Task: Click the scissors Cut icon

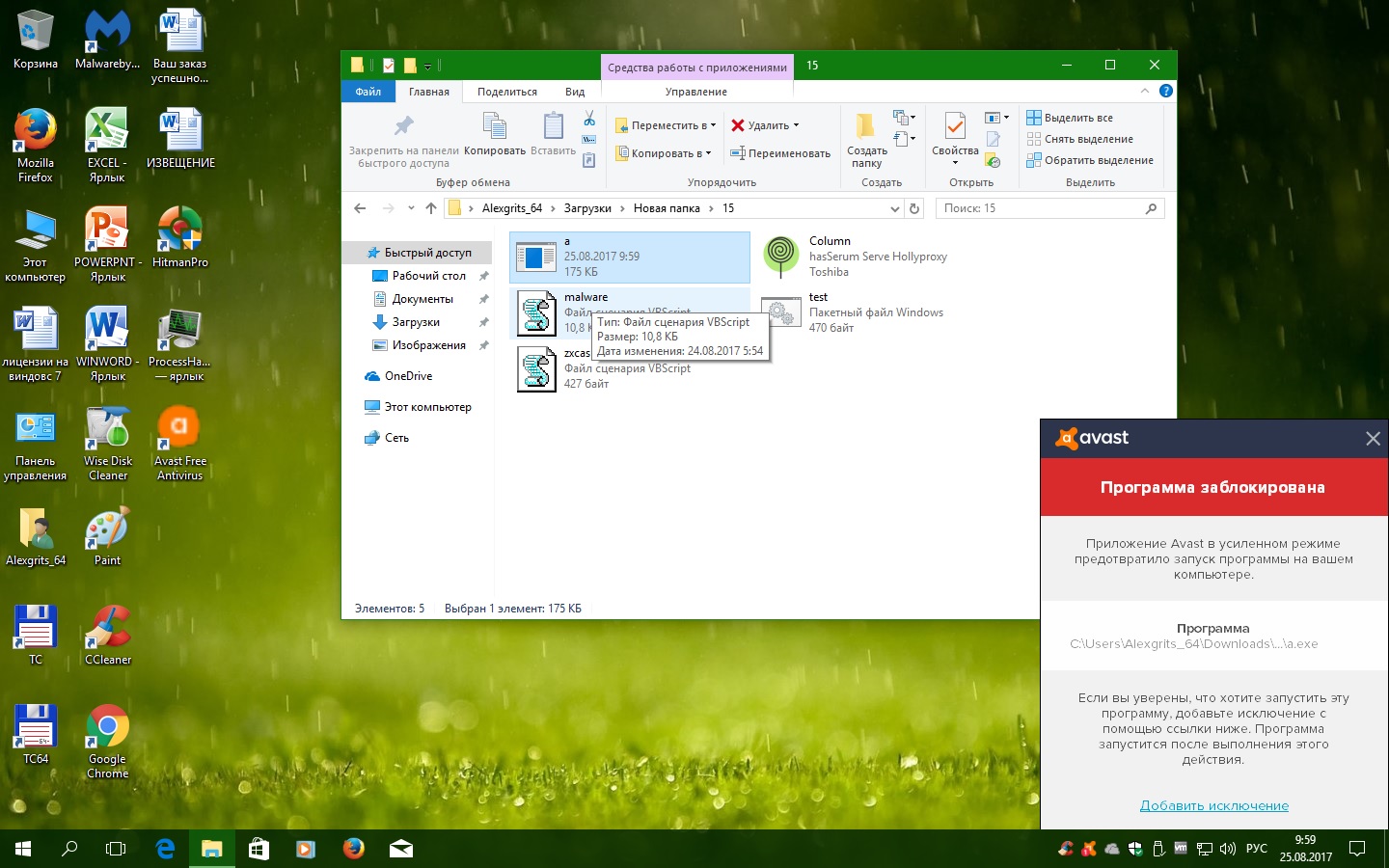Action: [x=589, y=119]
